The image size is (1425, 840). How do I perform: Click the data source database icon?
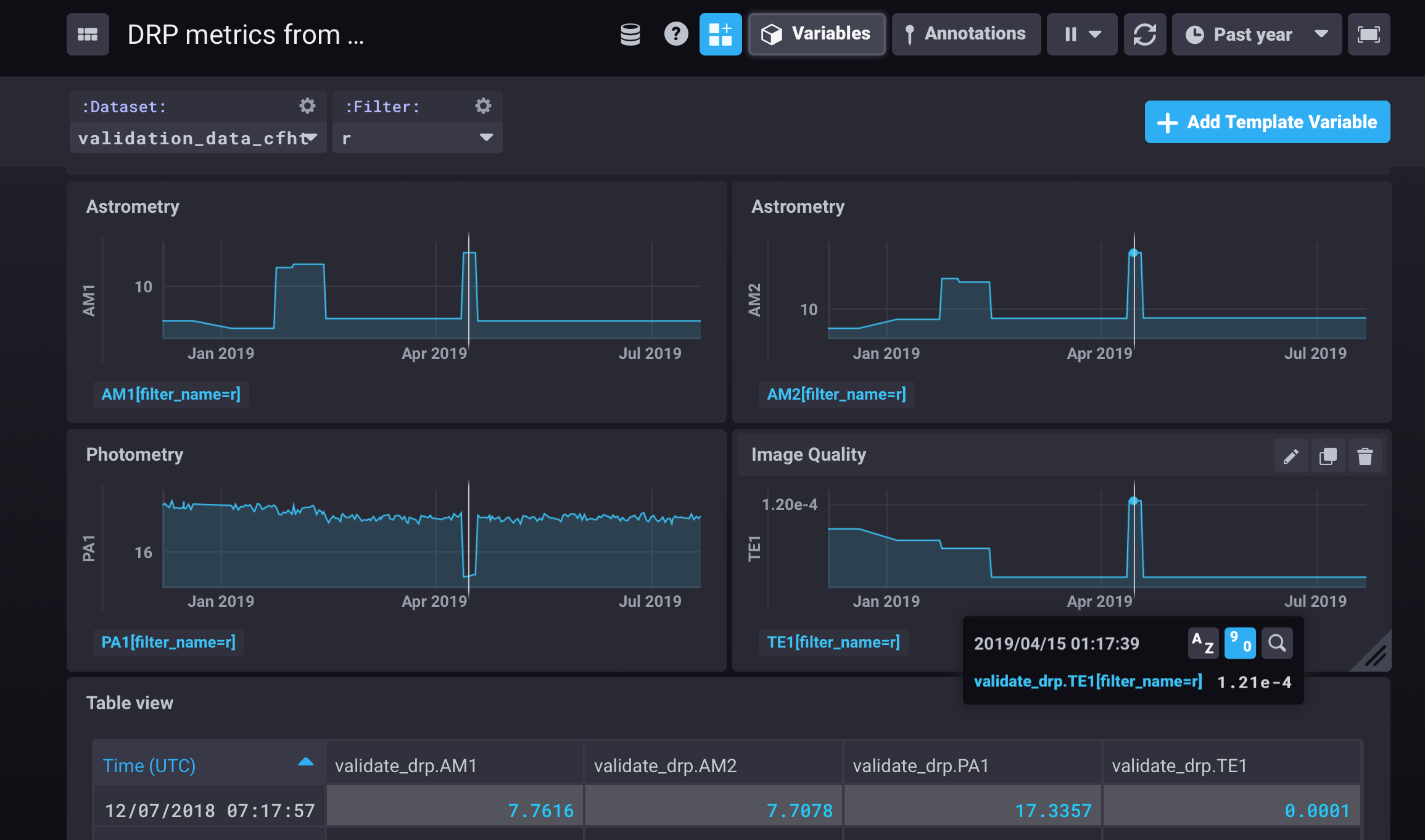click(x=630, y=35)
